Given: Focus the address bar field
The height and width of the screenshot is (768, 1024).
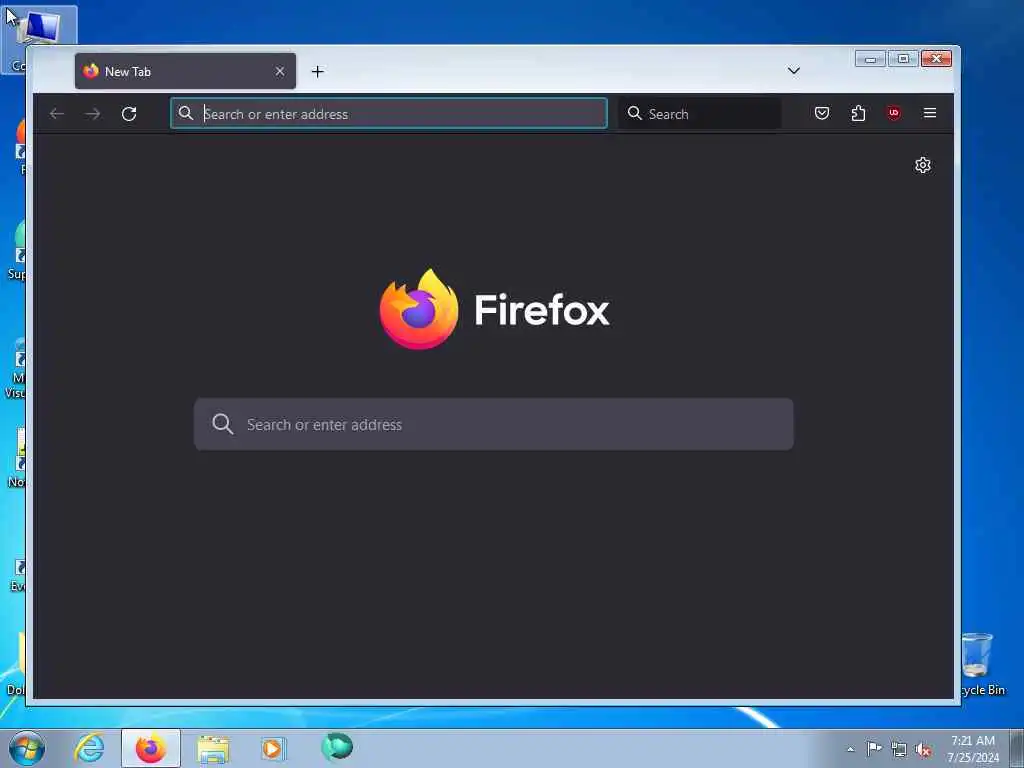Looking at the screenshot, I should [389, 114].
